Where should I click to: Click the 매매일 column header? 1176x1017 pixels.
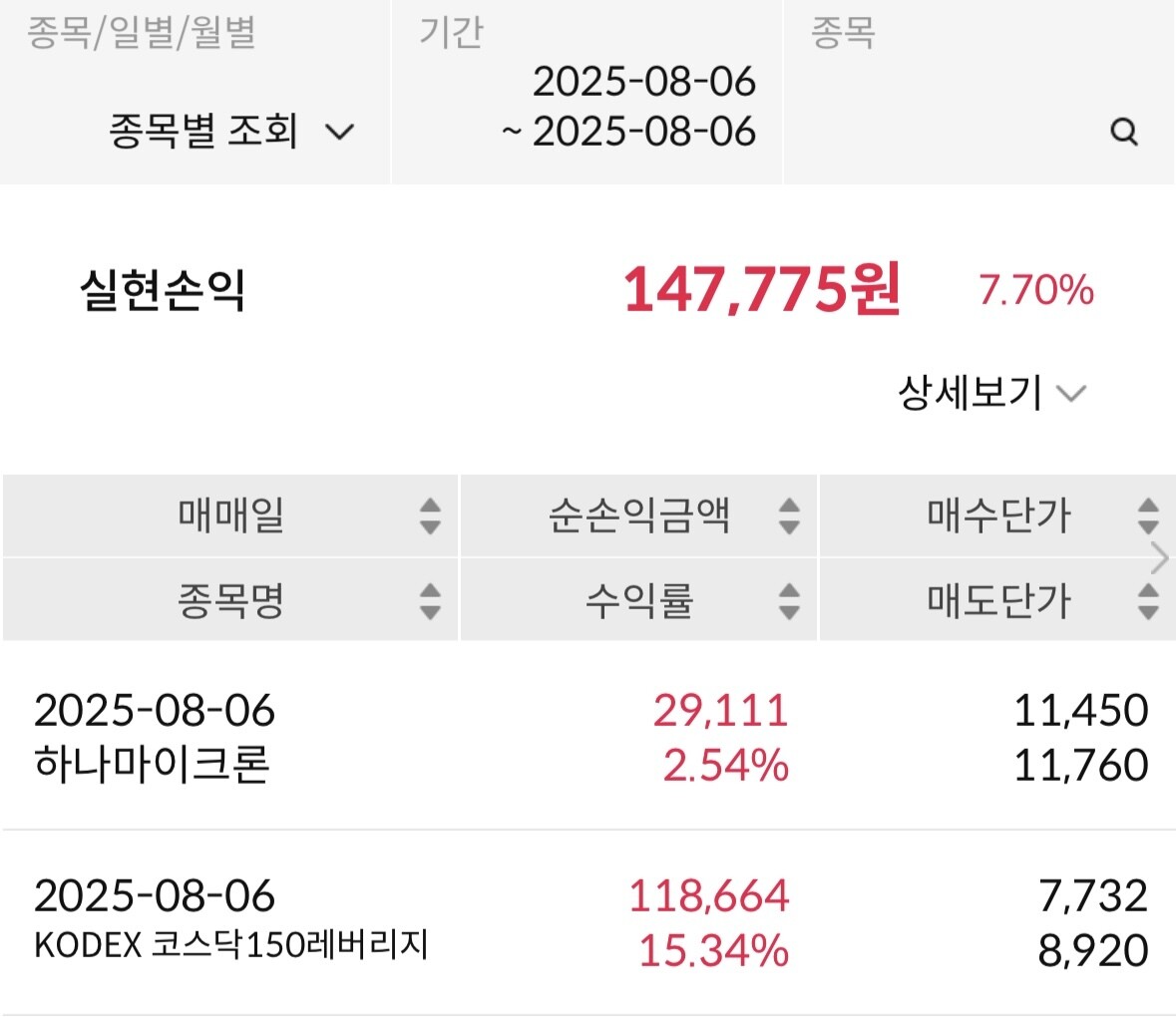coord(231,515)
